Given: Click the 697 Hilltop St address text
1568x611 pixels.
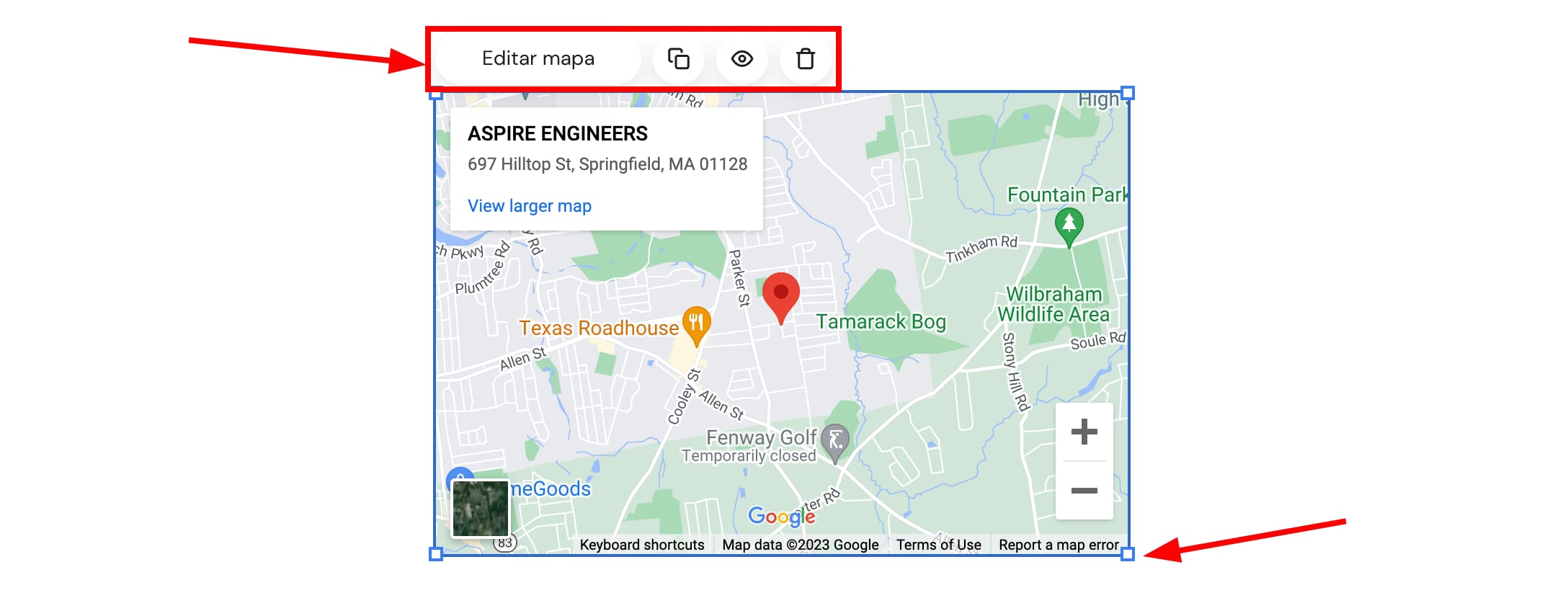Looking at the screenshot, I should [x=607, y=164].
